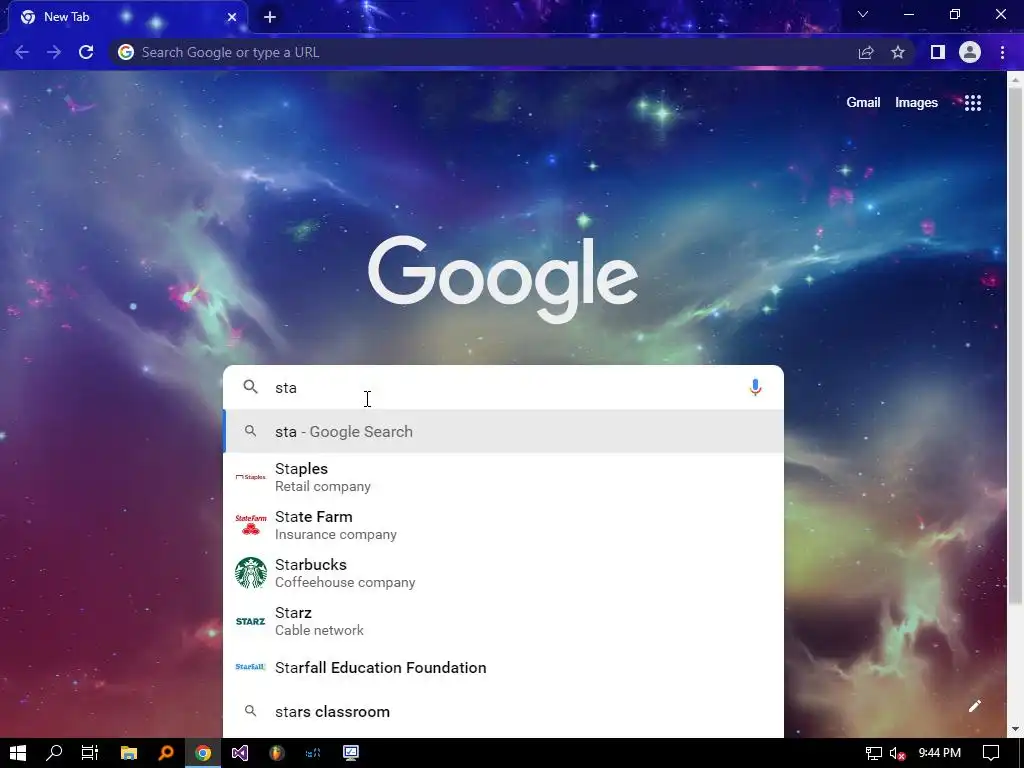This screenshot has height=768, width=1024.
Task: Customize this page with pencil icon
Action: pos(975,706)
